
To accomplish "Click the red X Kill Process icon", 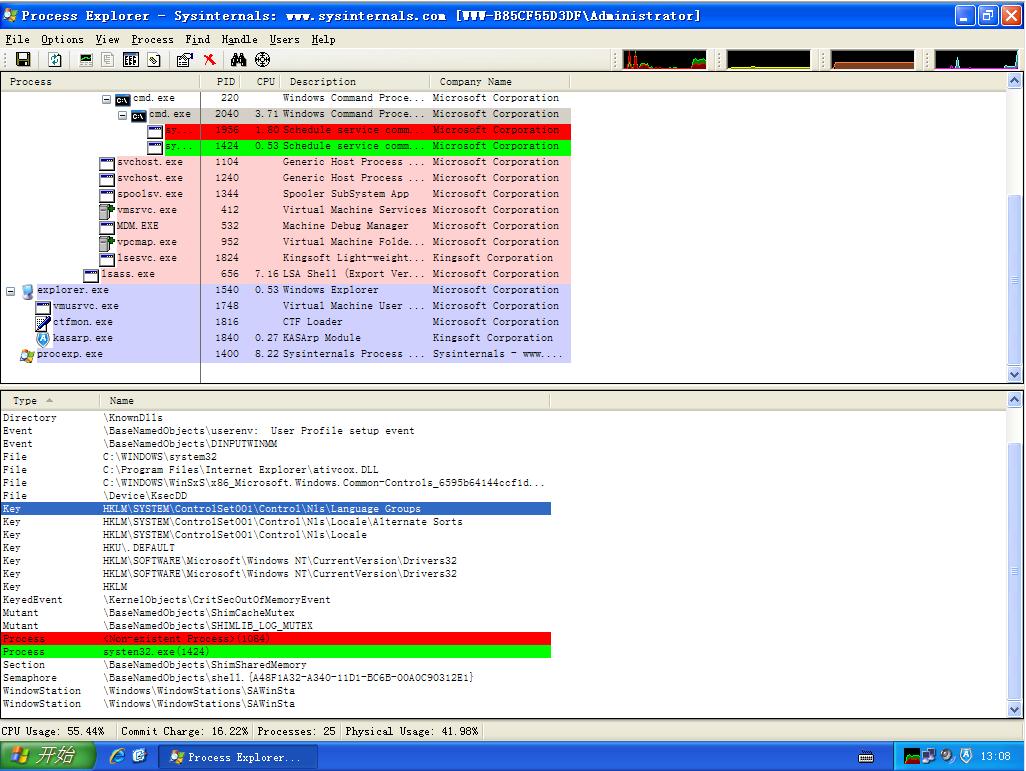I will [209, 60].
